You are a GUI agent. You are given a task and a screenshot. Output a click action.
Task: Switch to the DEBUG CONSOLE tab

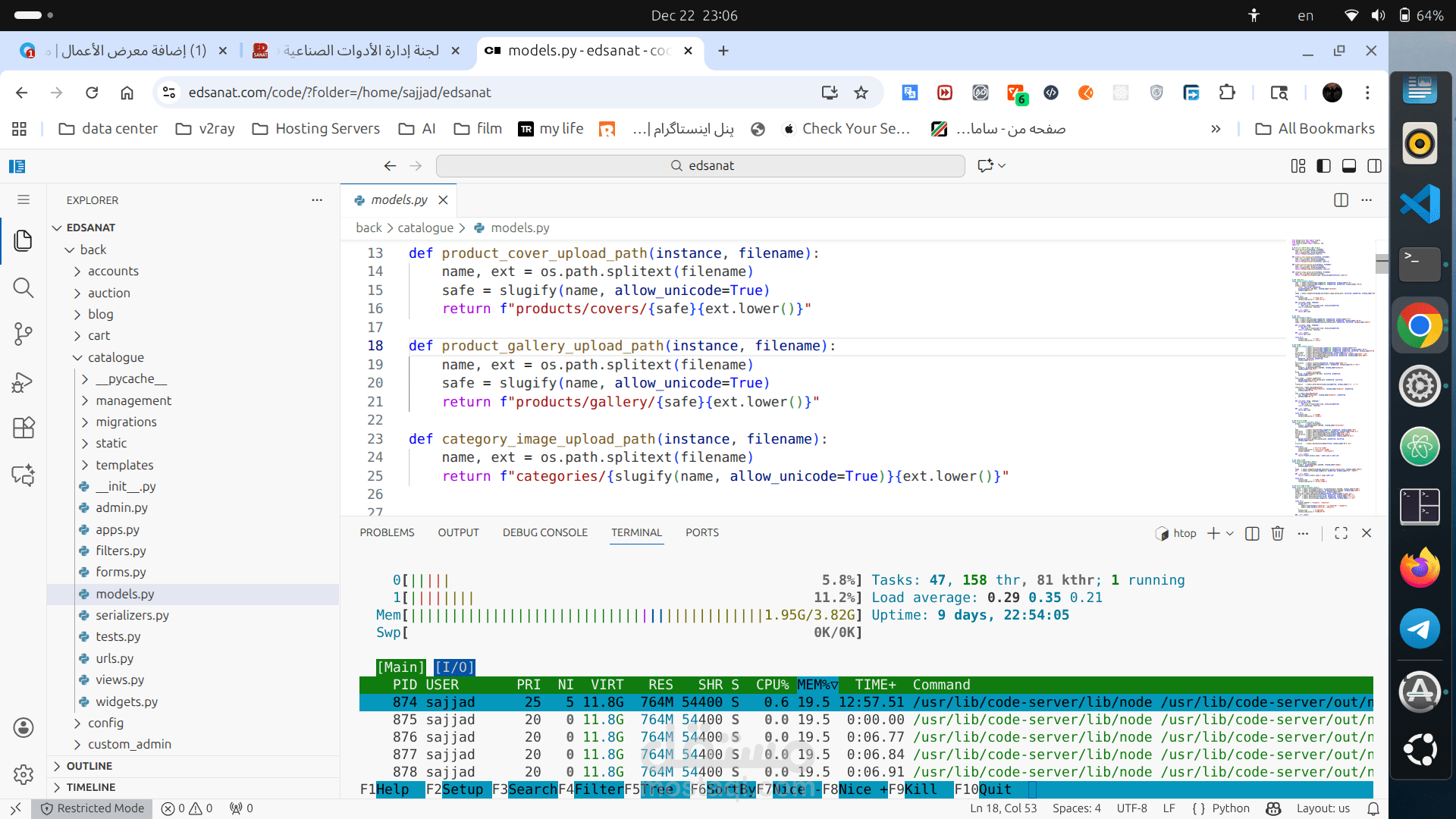(544, 532)
